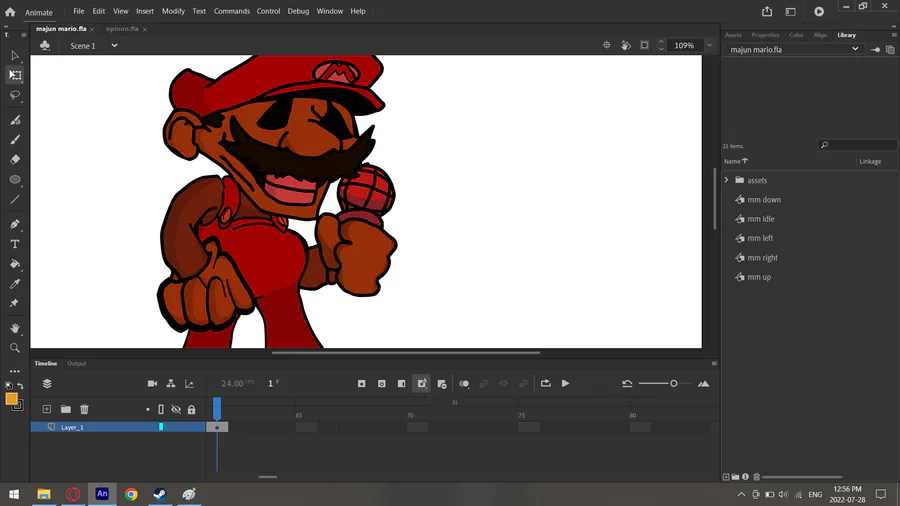The height and width of the screenshot is (506, 900).
Task: Open the Edit Symbols icon above stage
Action: [45, 45]
